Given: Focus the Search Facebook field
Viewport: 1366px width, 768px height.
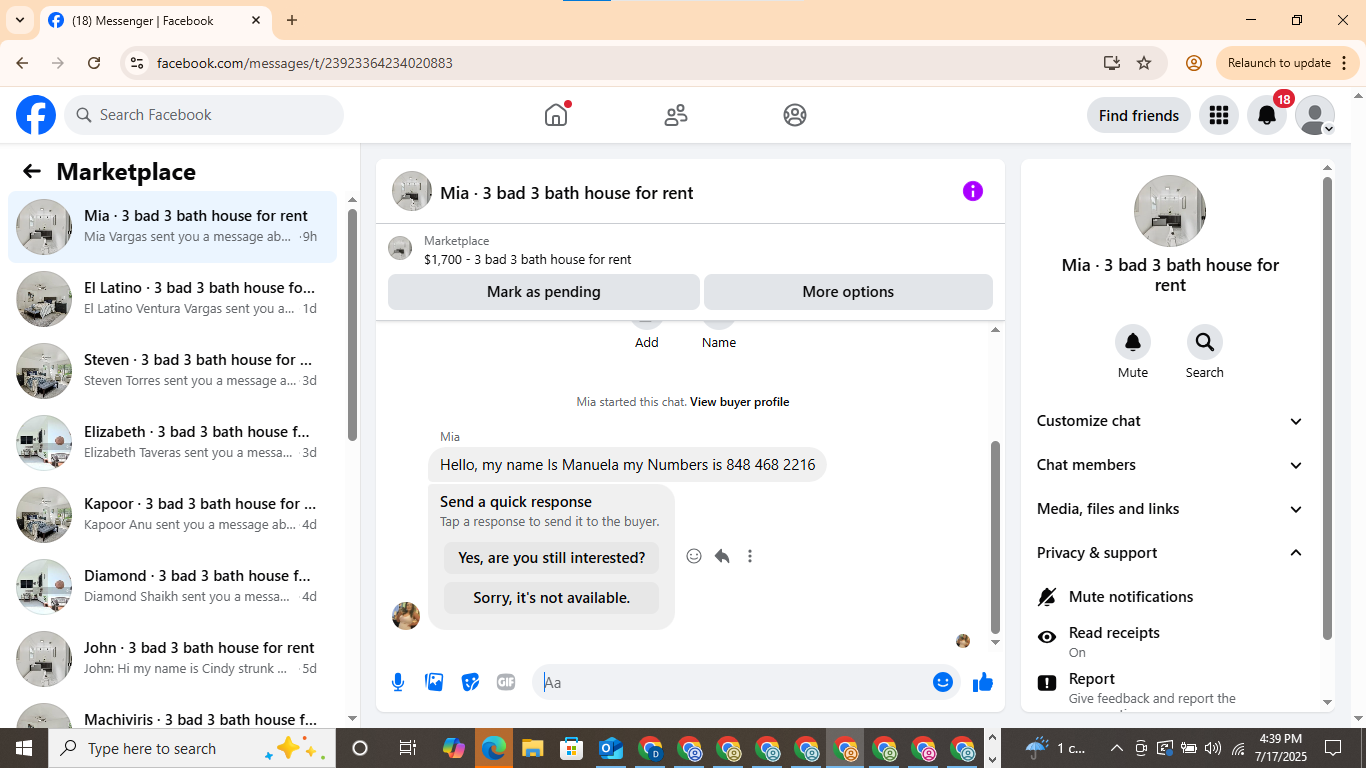Looking at the screenshot, I should point(204,115).
